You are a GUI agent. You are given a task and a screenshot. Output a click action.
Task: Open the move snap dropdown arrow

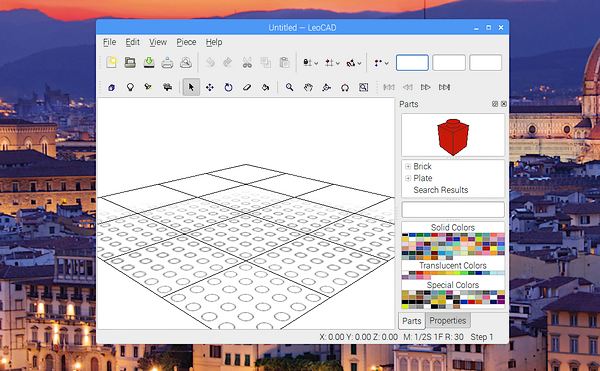[x=338, y=63]
